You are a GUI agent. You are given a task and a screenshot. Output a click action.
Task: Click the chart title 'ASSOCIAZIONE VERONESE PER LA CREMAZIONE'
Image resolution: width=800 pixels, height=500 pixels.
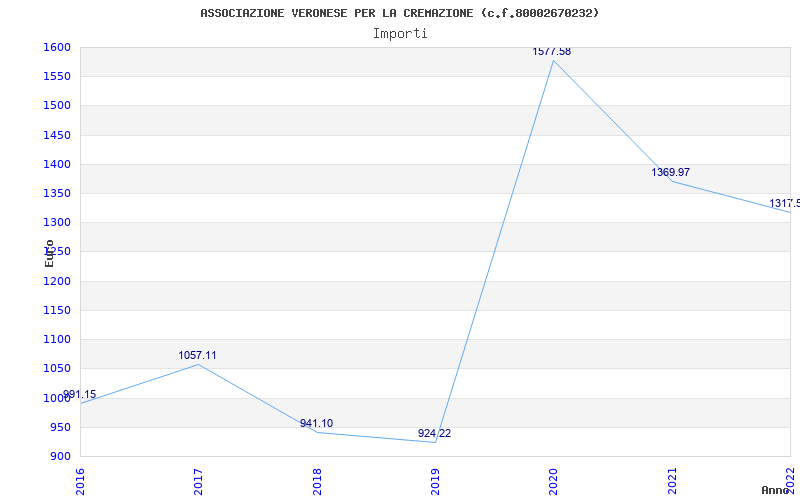(337, 13)
